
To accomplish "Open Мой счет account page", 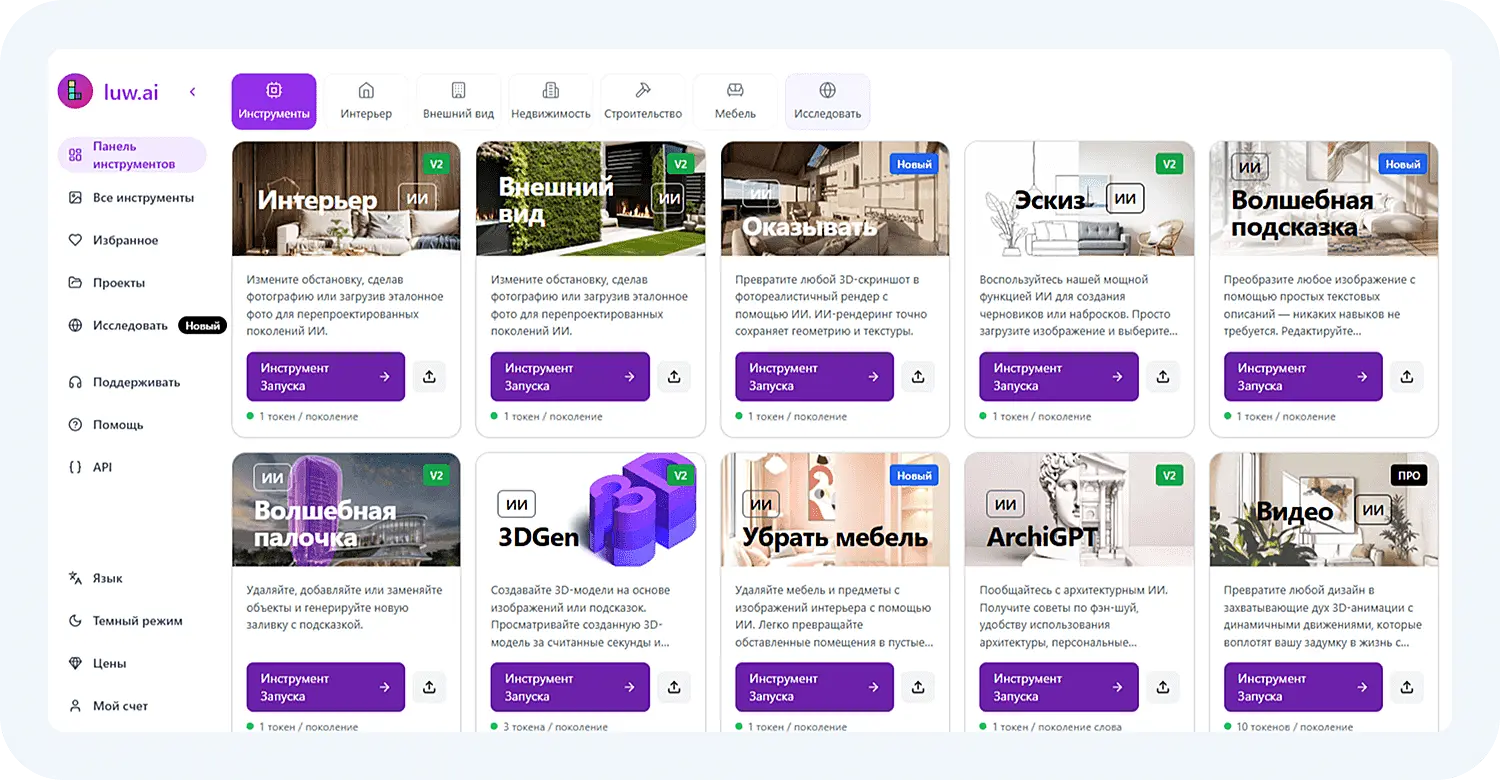I will 120,706.
